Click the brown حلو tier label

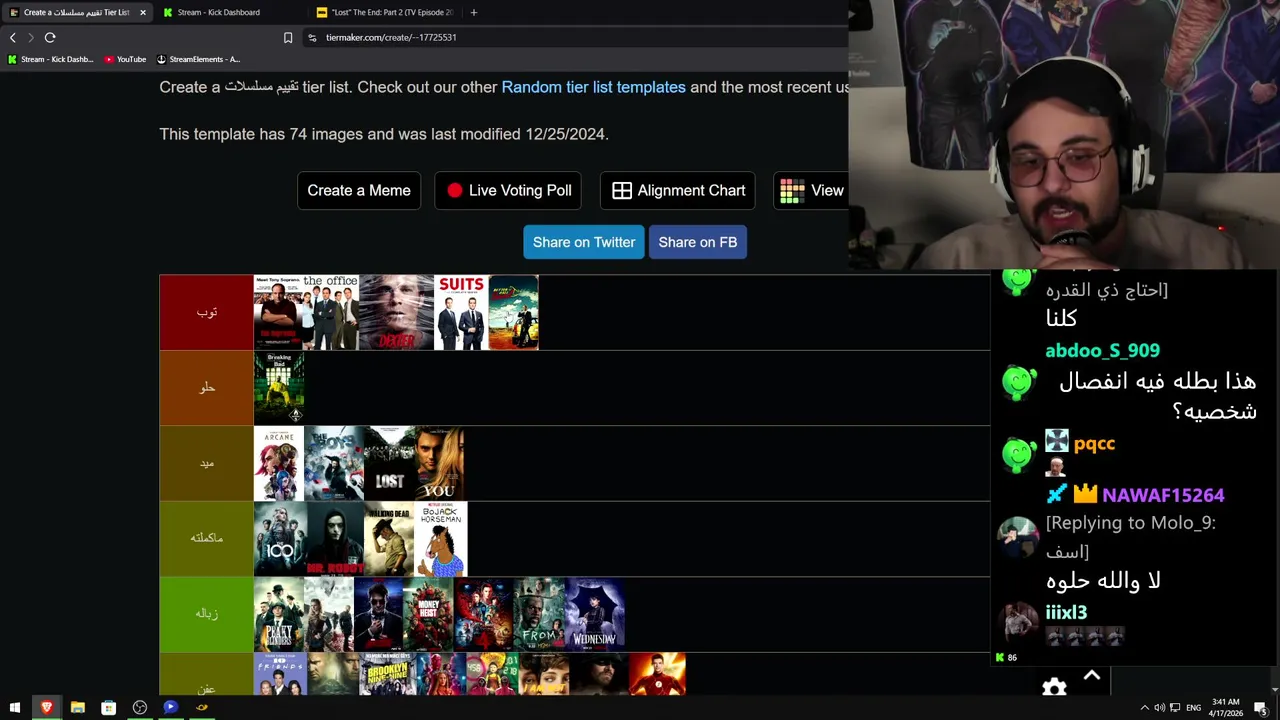206,388
